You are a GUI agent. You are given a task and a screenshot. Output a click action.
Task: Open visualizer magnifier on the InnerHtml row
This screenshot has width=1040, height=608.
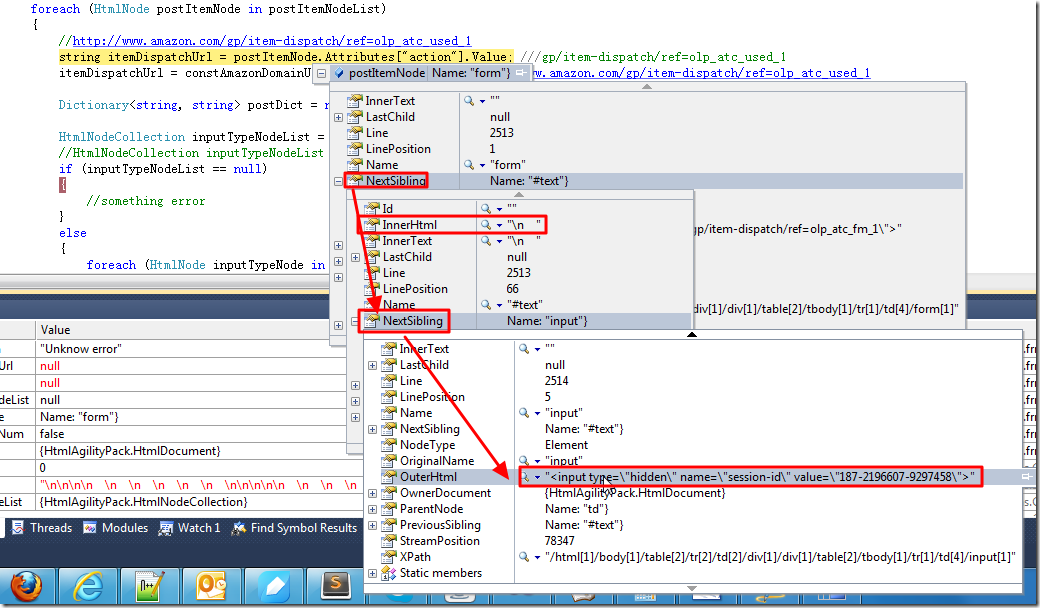tap(486, 225)
